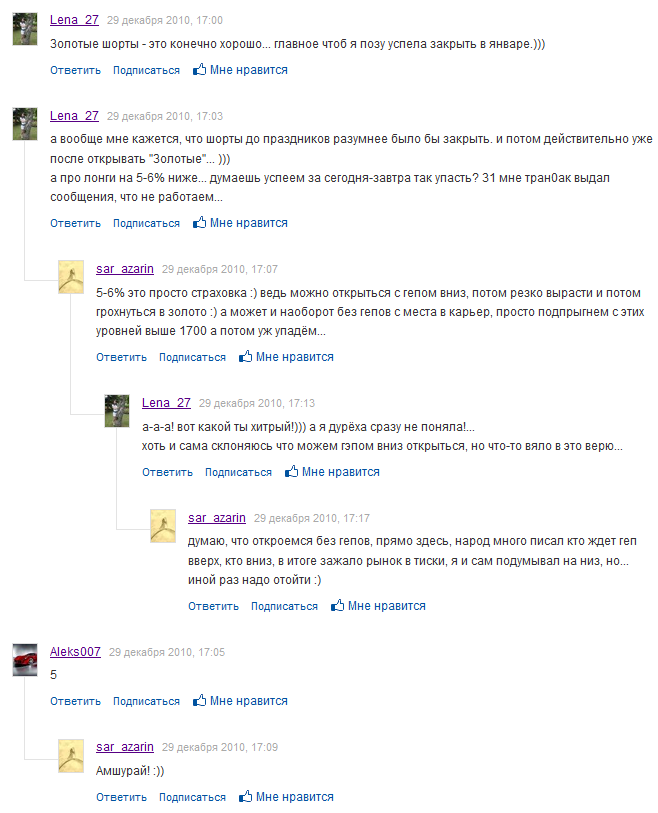Click Ответить under sar_azarin's 17:17 comment
658x813 pixels.
(213, 606)
